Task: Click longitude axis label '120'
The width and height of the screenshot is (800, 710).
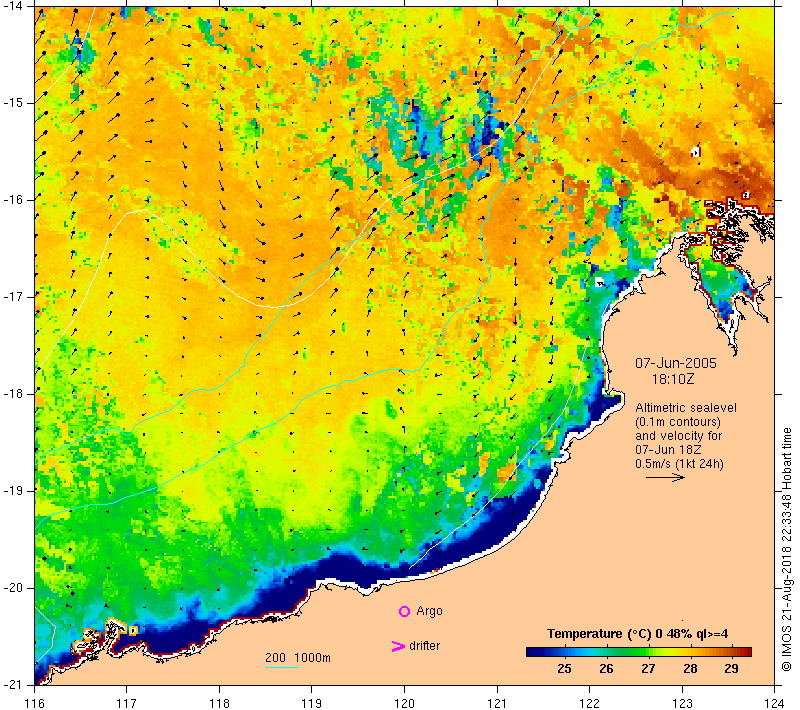Action: pos(405,703)
